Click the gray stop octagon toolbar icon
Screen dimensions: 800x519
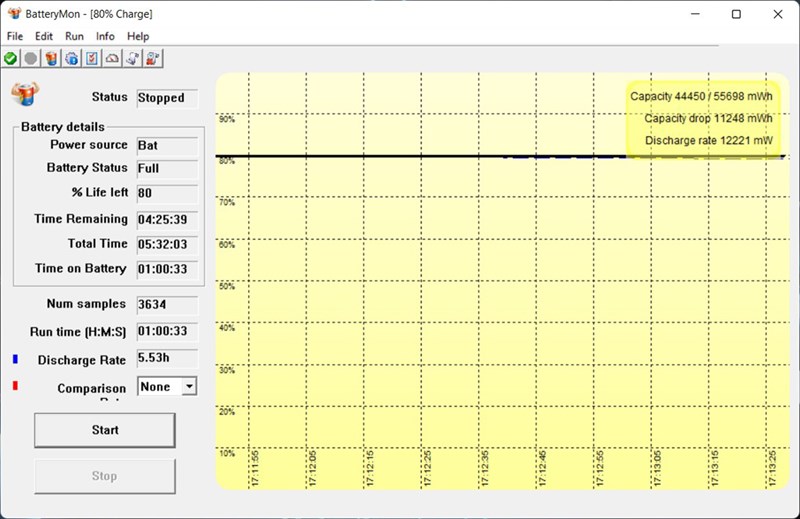pos(31,59)
